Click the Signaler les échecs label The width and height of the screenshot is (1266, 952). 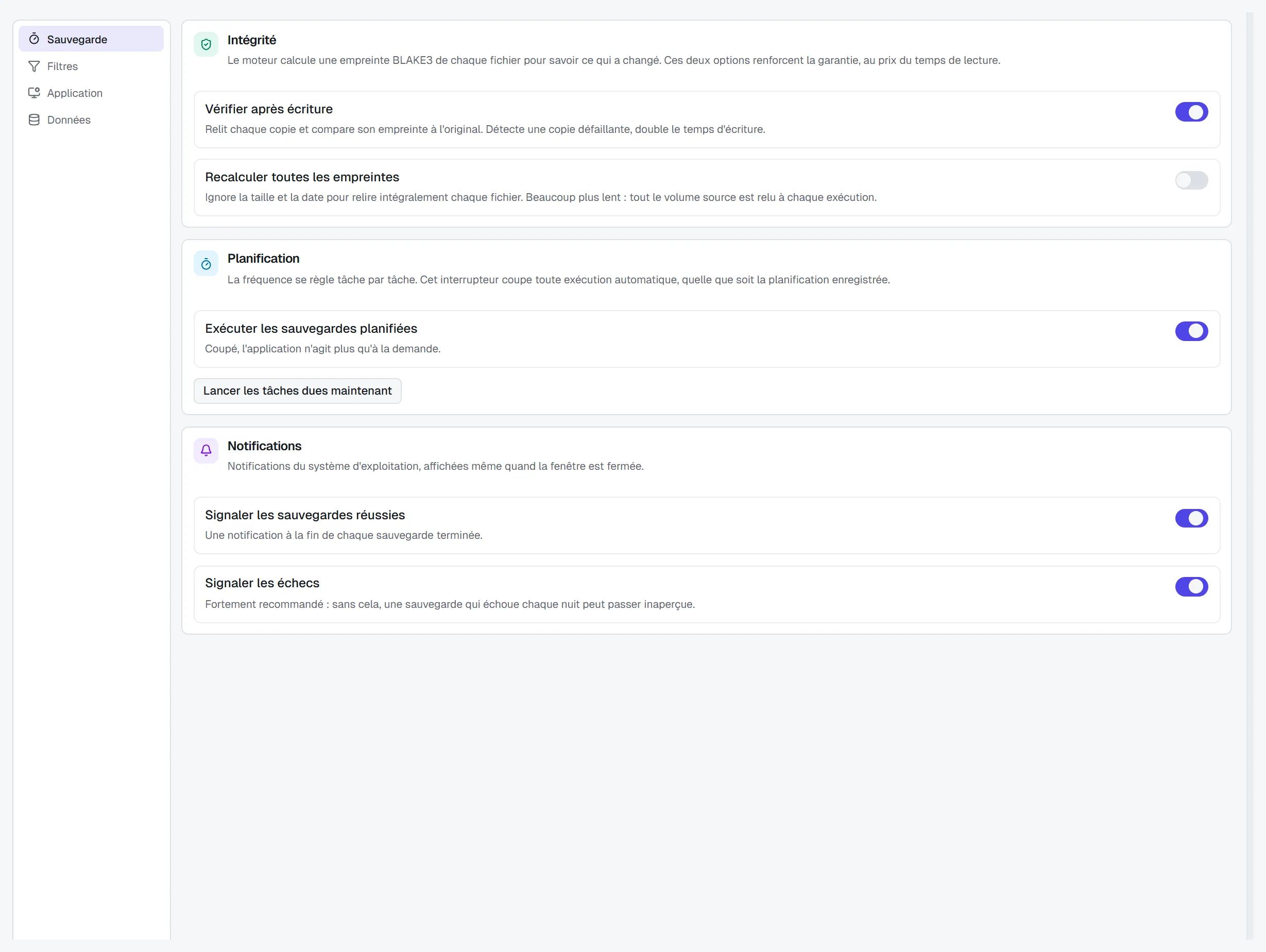[x=262, y=583]
